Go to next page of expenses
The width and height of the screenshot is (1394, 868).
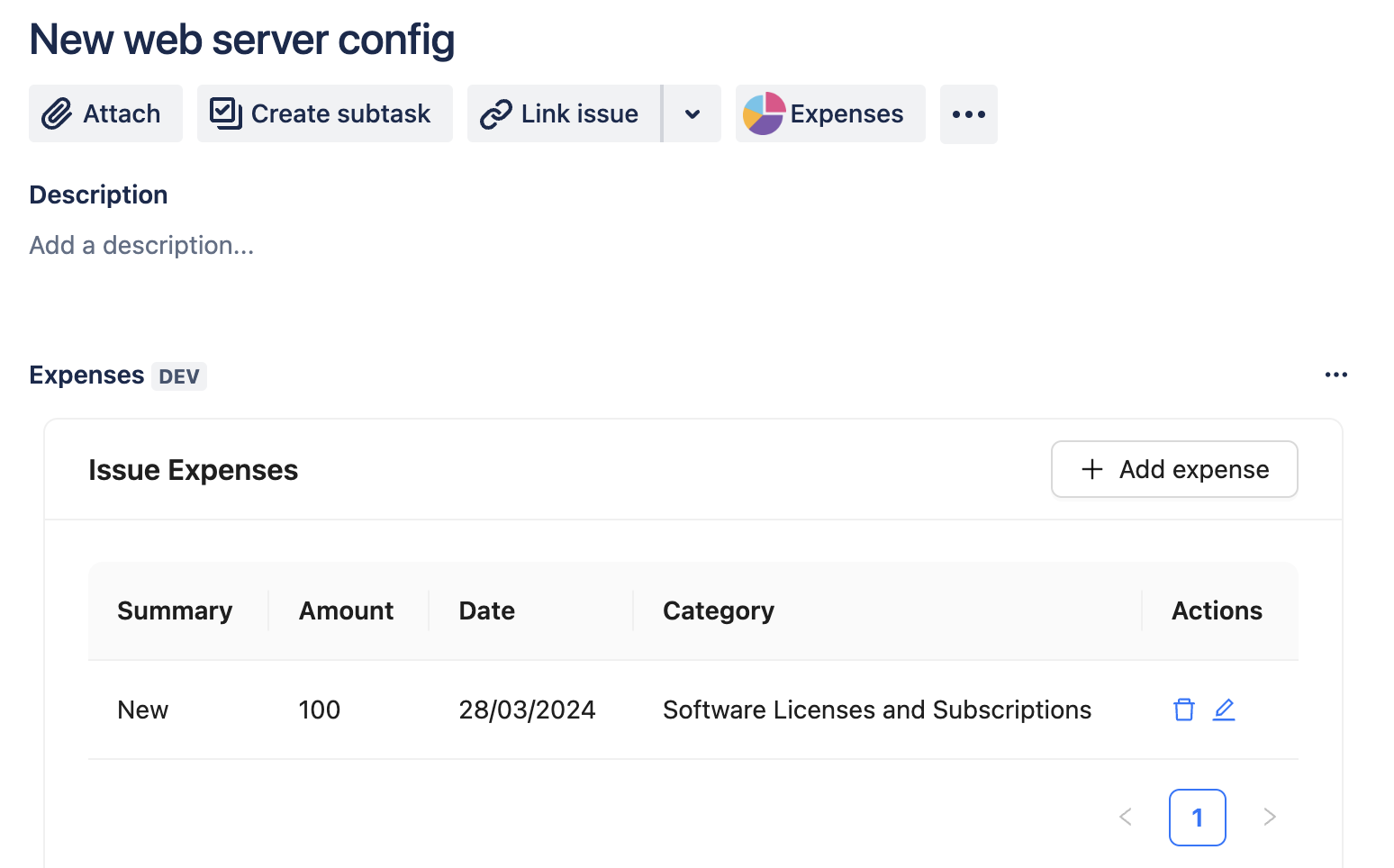click(x=1270, y=818)
